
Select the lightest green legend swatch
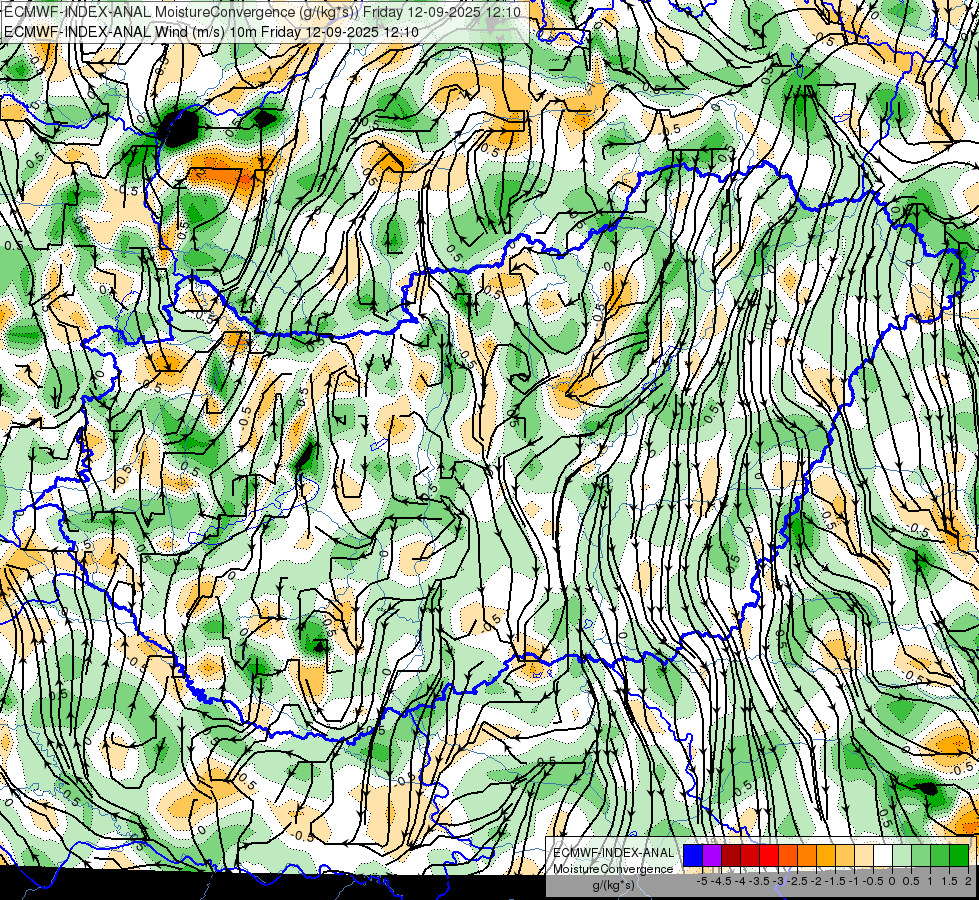point(902,856)
